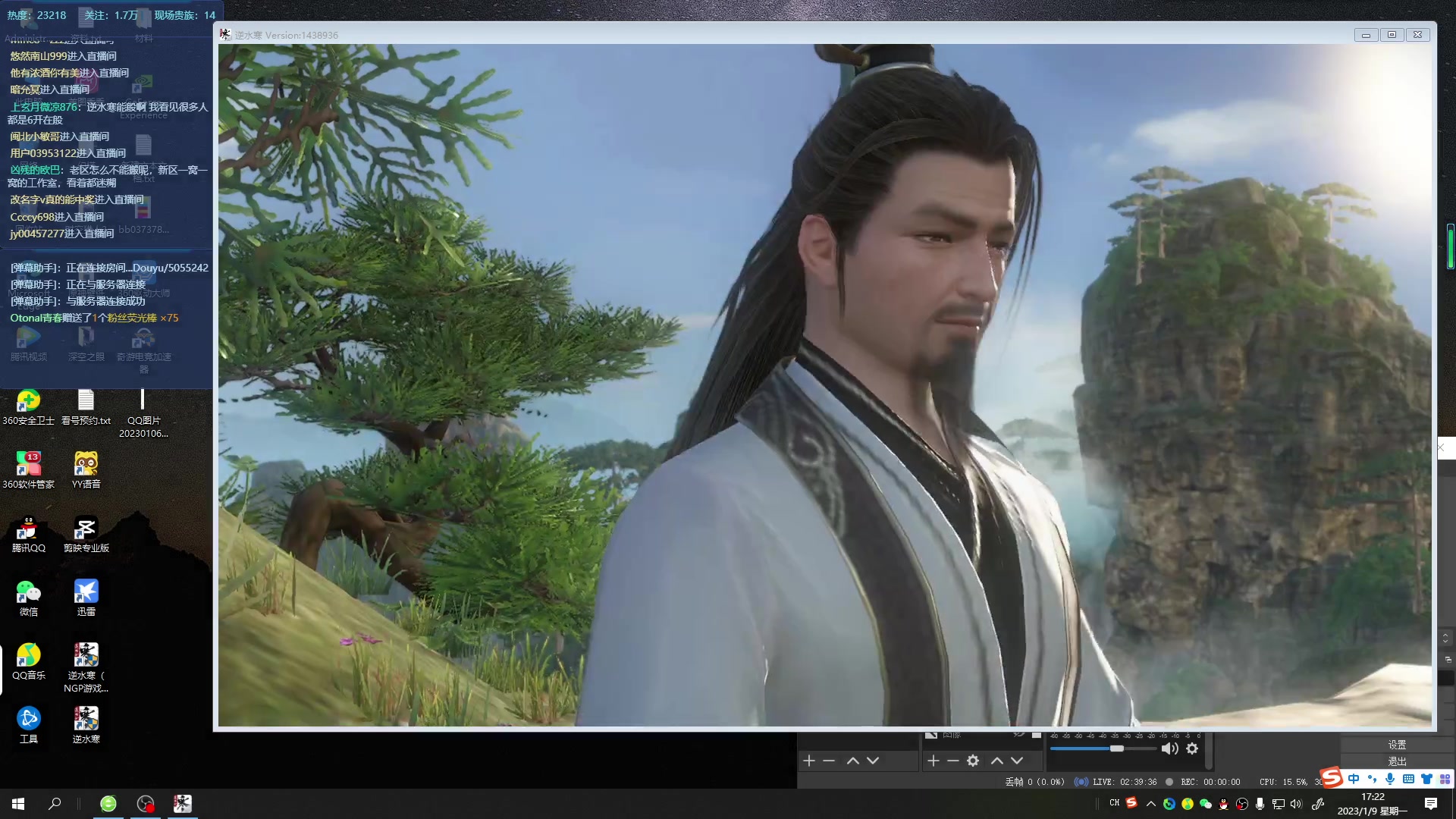Expand hidden system tray icons
This screenshot has height=819, width=1456.
click(x=1151, y=804)
